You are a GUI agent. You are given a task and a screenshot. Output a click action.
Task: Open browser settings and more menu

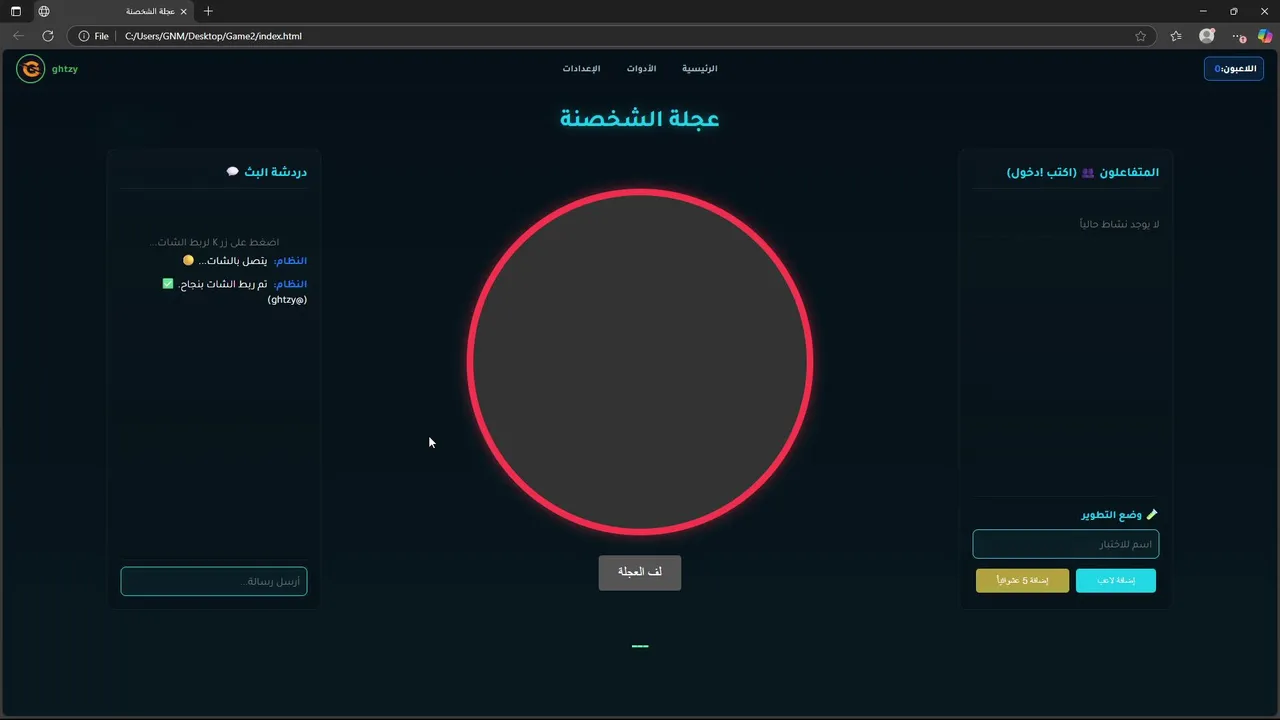[x=1238, y=36]
